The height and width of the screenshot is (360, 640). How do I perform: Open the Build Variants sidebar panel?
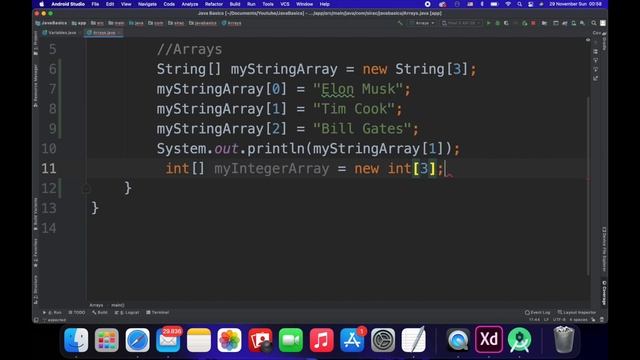coord(36,214)
